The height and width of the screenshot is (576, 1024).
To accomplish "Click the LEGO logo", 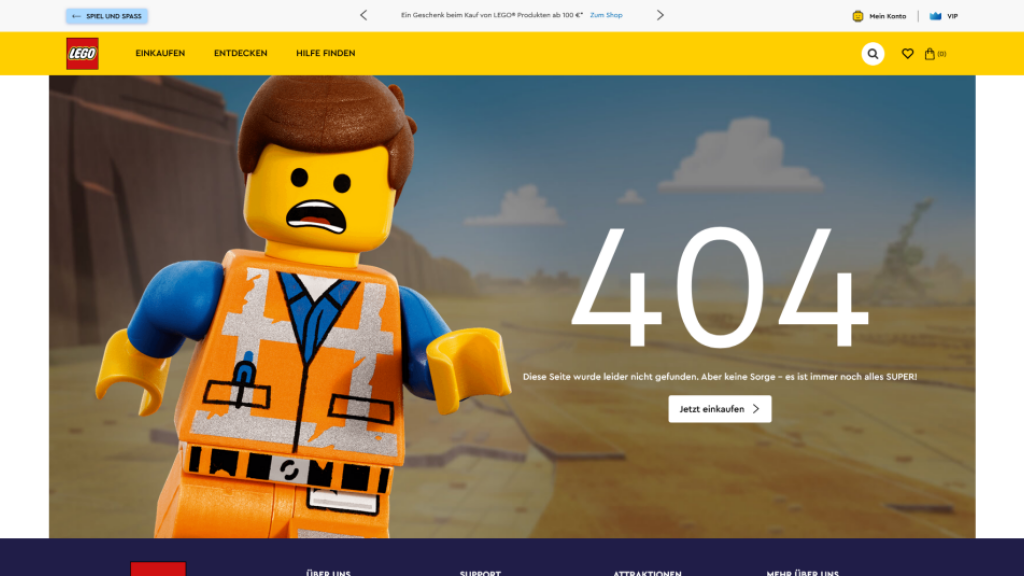I will click(x=82, y=54).
